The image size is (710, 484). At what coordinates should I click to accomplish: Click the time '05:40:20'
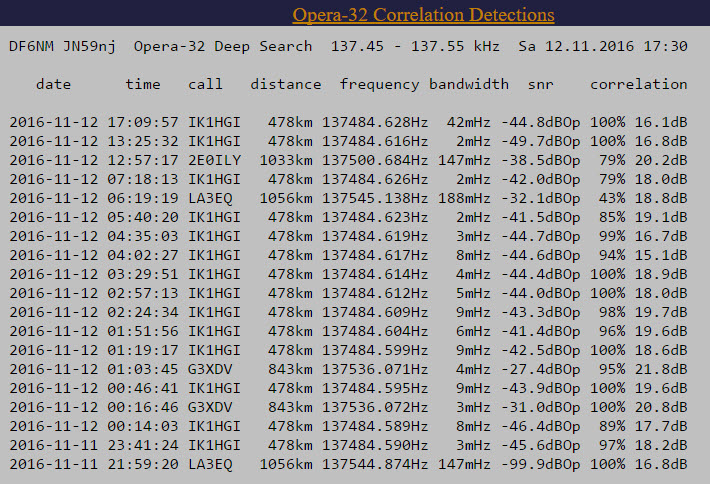click(x=143, y=217)
